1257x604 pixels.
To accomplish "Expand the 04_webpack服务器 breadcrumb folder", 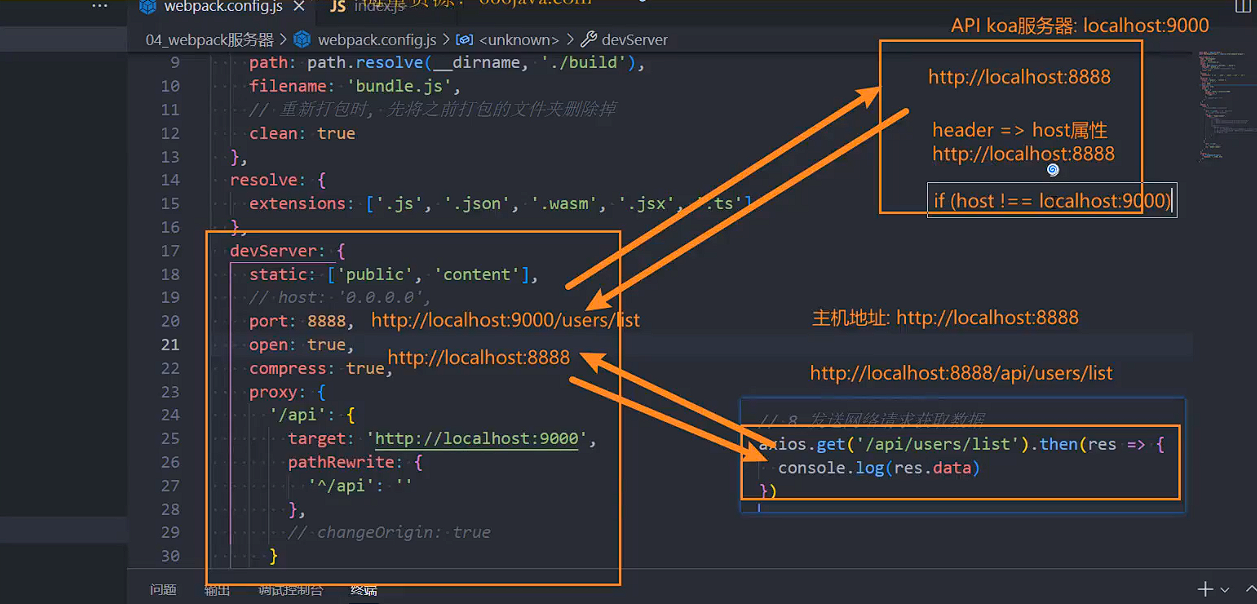I will pyautogui.click(x=209, y=40).
